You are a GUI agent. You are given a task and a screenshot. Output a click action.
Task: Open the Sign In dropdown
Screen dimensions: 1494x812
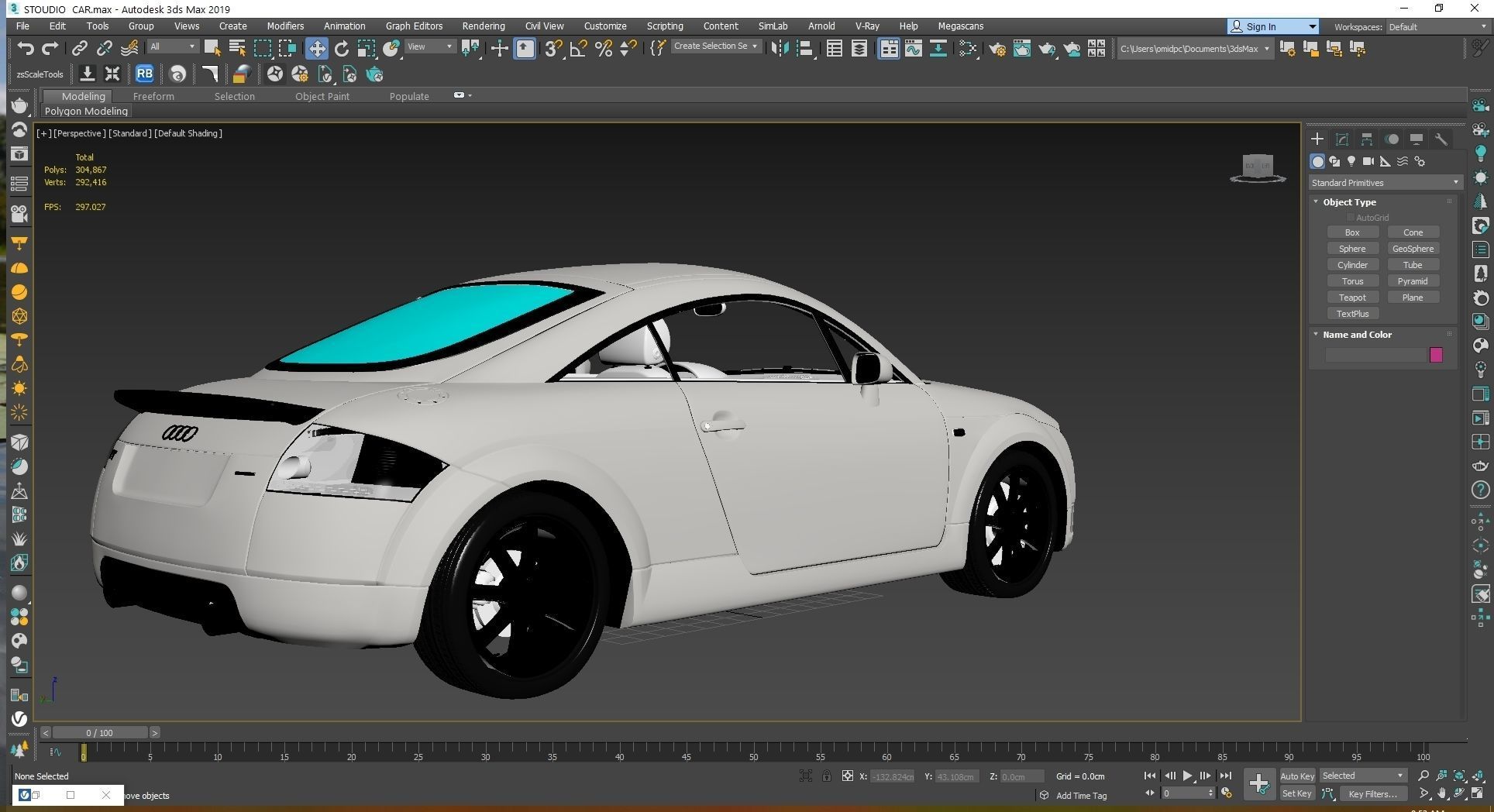[1273, 26]
